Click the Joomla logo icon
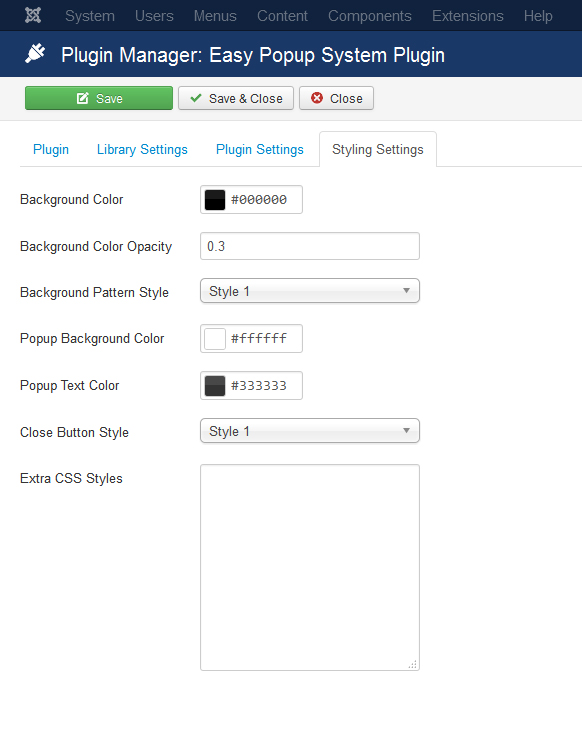Image resolution: width=582 pixels, height=730 pixels. pyautogui.click(x=33, y=15)
